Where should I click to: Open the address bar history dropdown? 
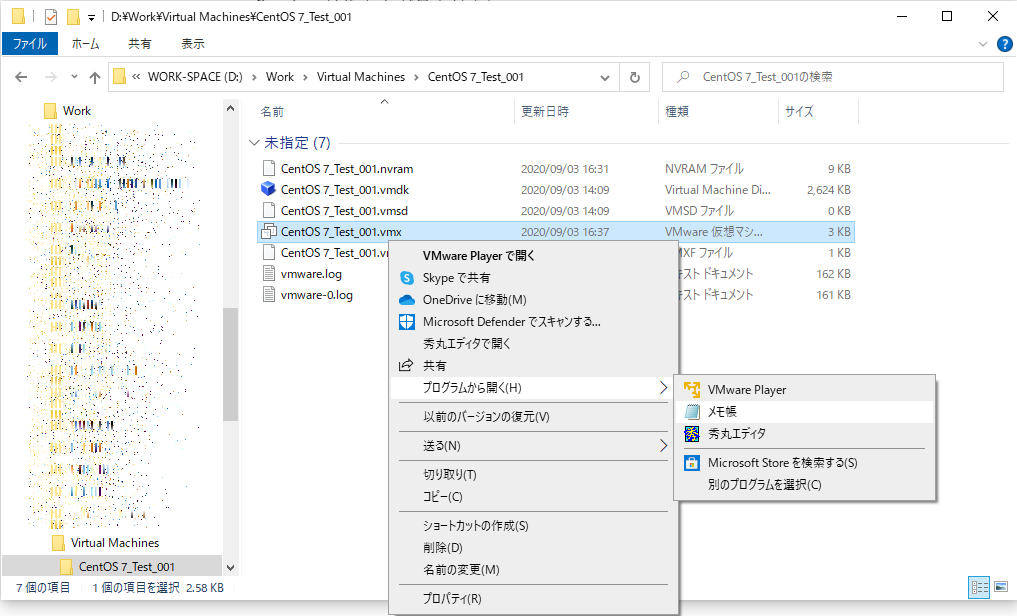[605, 77]
